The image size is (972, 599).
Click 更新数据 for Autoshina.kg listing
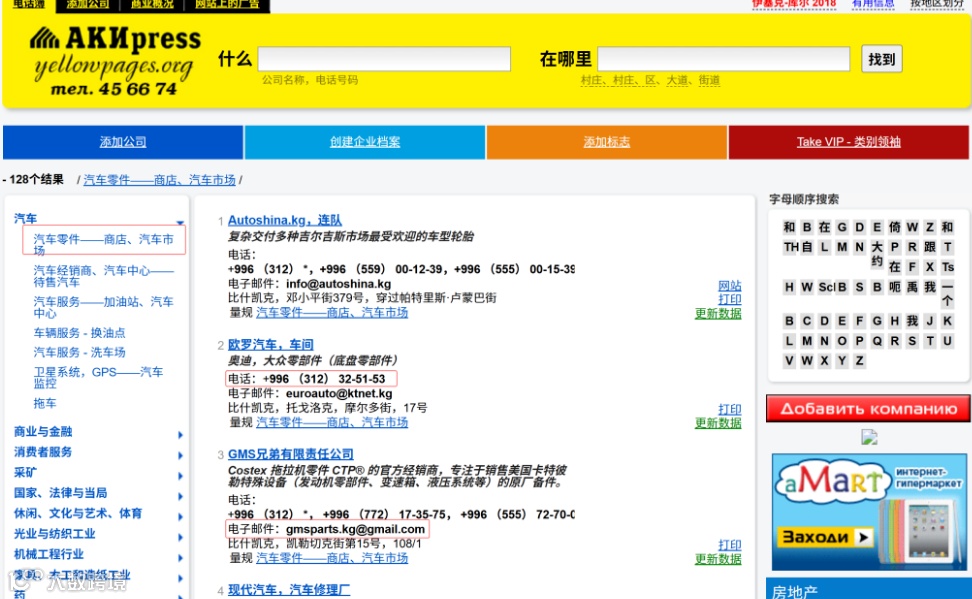click(718, 314)
